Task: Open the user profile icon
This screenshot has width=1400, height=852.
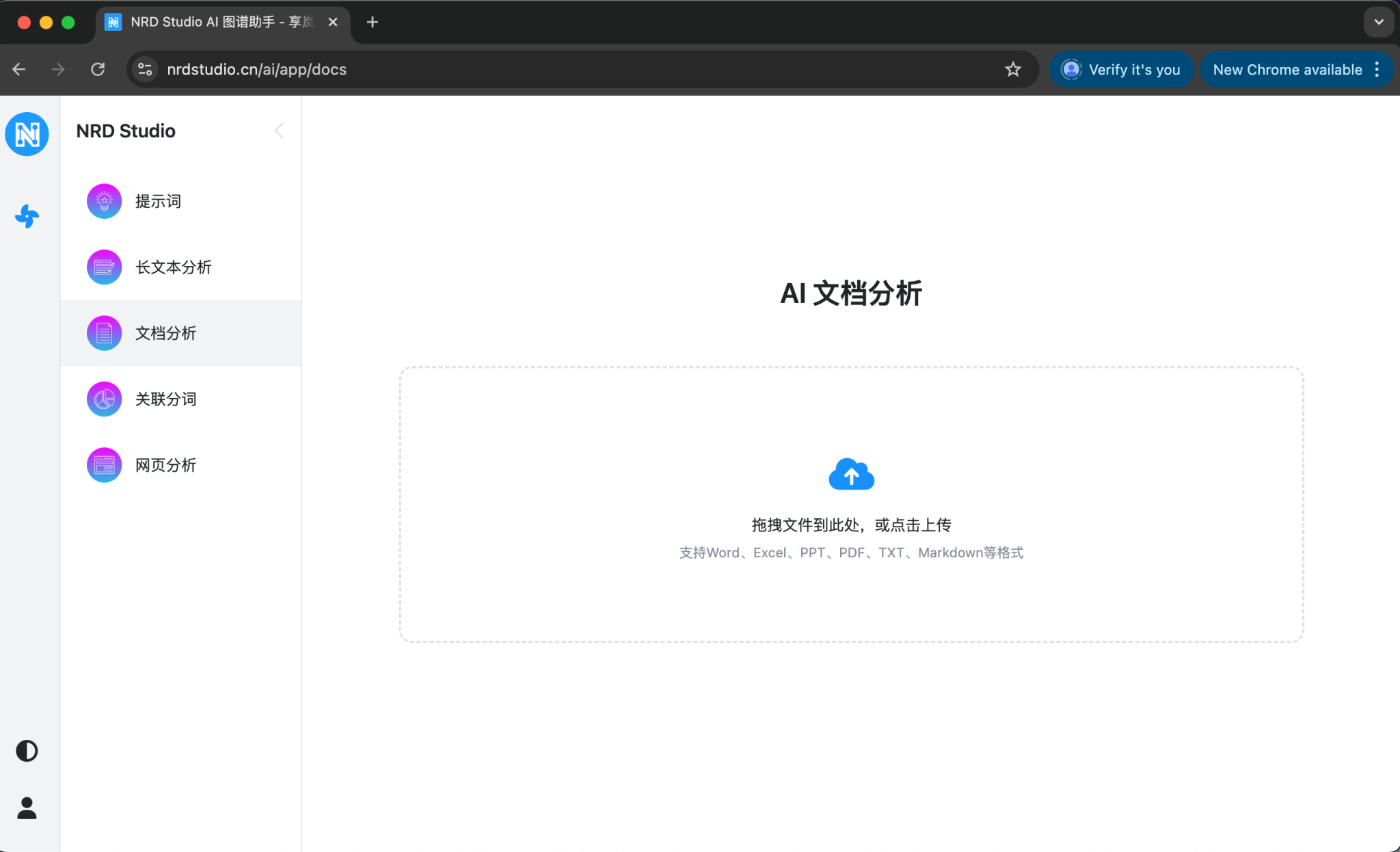Action: pos(27,808)
